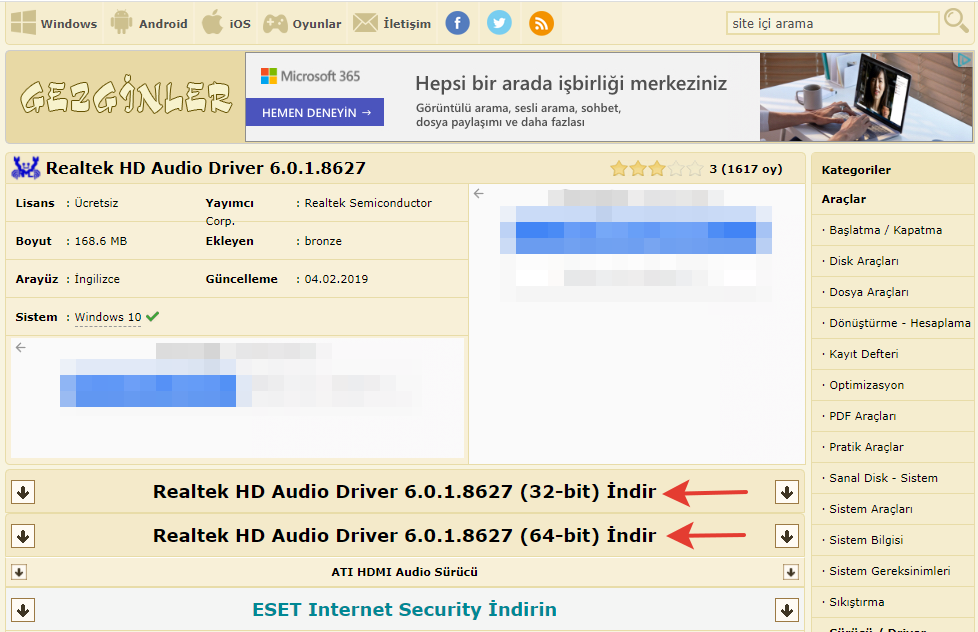The image size is (978, 632).
Task: Download Realtek HD Audio Driver 64-bit
Action: [x=404, y=536]
